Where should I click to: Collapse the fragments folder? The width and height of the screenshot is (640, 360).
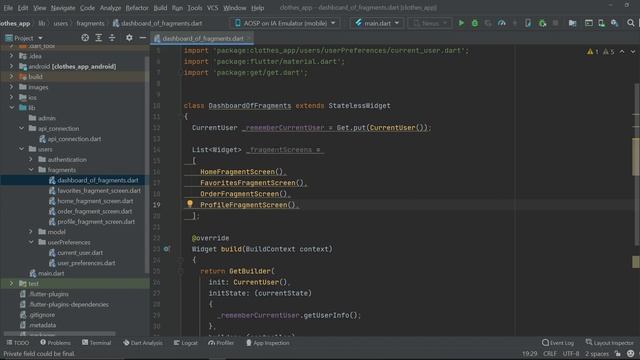pyautogui.click(x=31, y=170)
